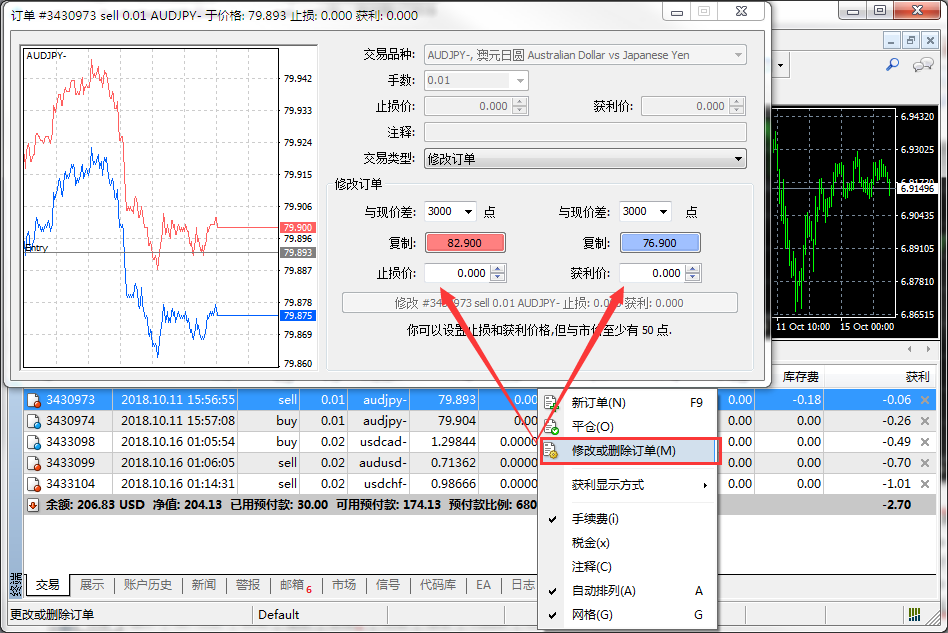
Task: Click into the 止损价 input field in 修改订单
Action: point(457,273)
